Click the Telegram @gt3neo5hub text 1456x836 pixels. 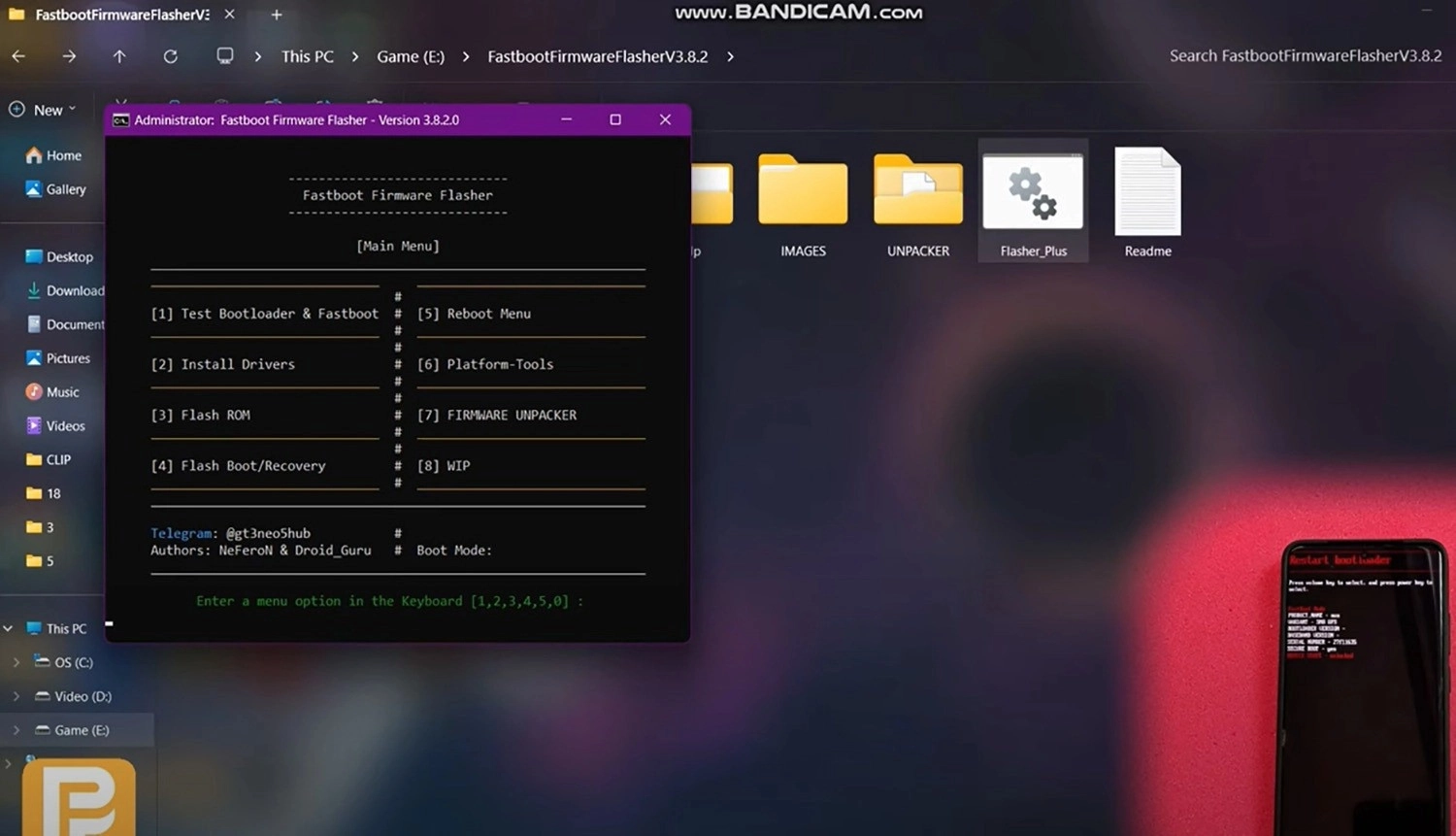[231, 533]
